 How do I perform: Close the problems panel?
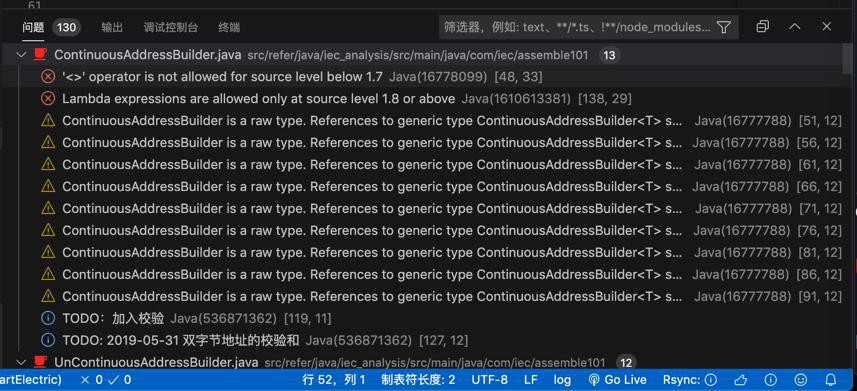pyautogui.click(x=826, y=26)
